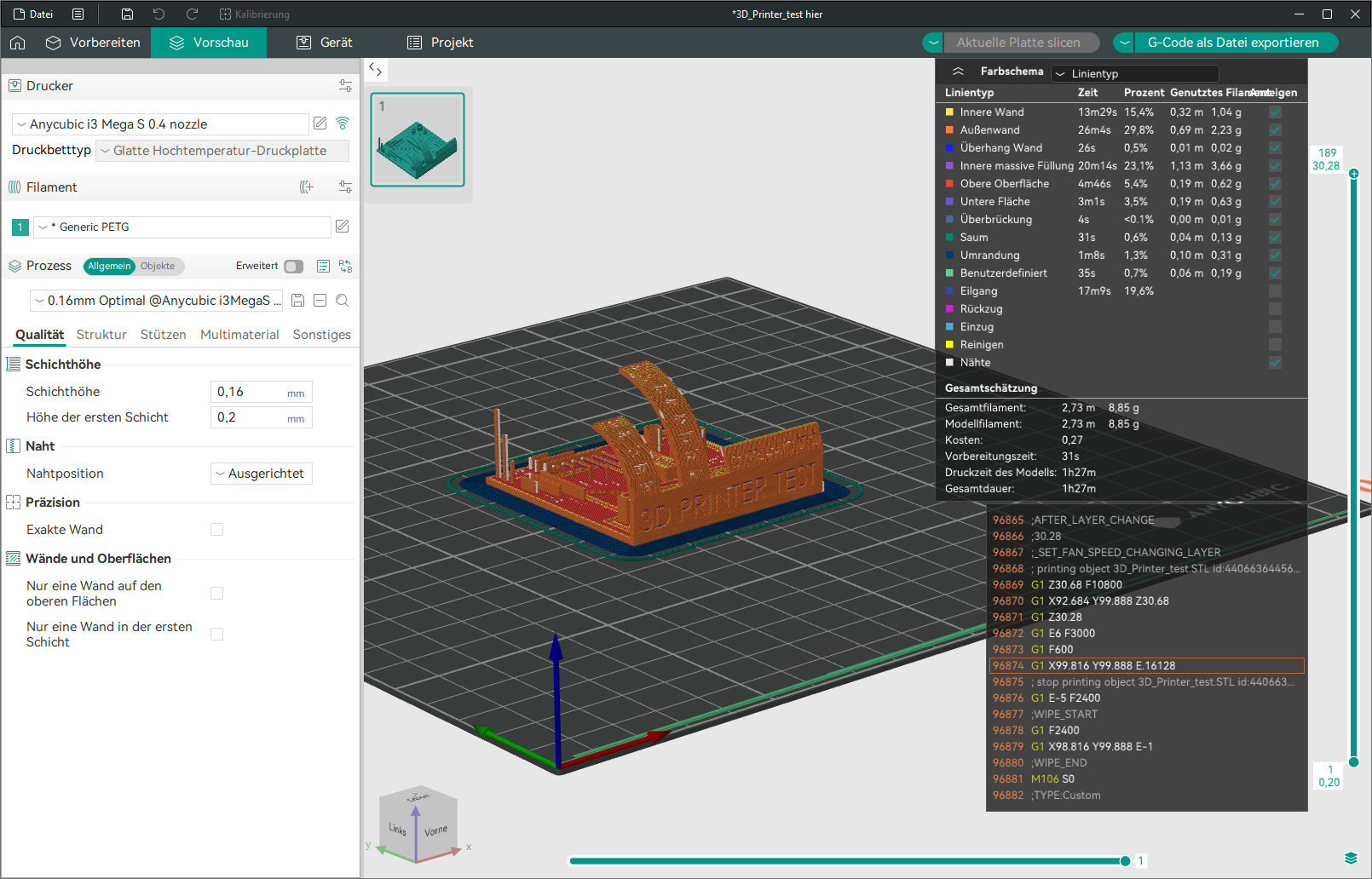Click the edit printer preset icon
Viewport: 1372px width, 879px height.
pyautogui.click(x=320, y=124)
